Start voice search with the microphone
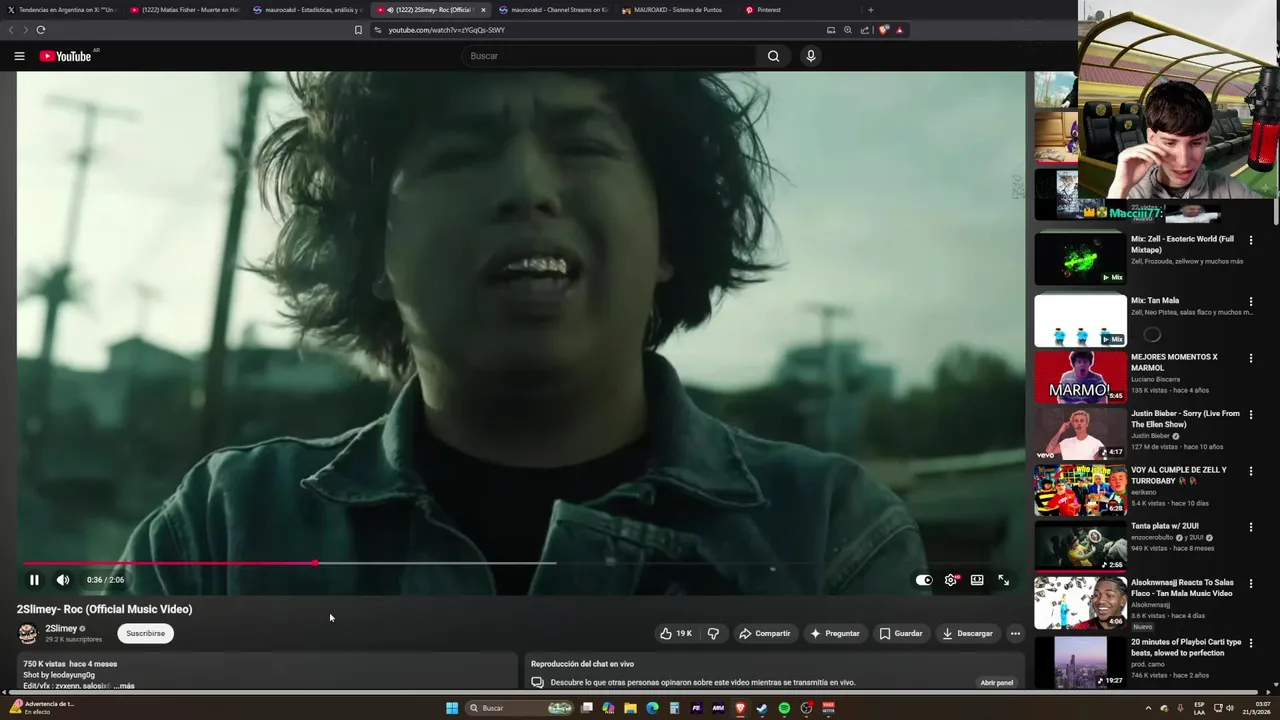1280x720 pixels. point(811,56)
